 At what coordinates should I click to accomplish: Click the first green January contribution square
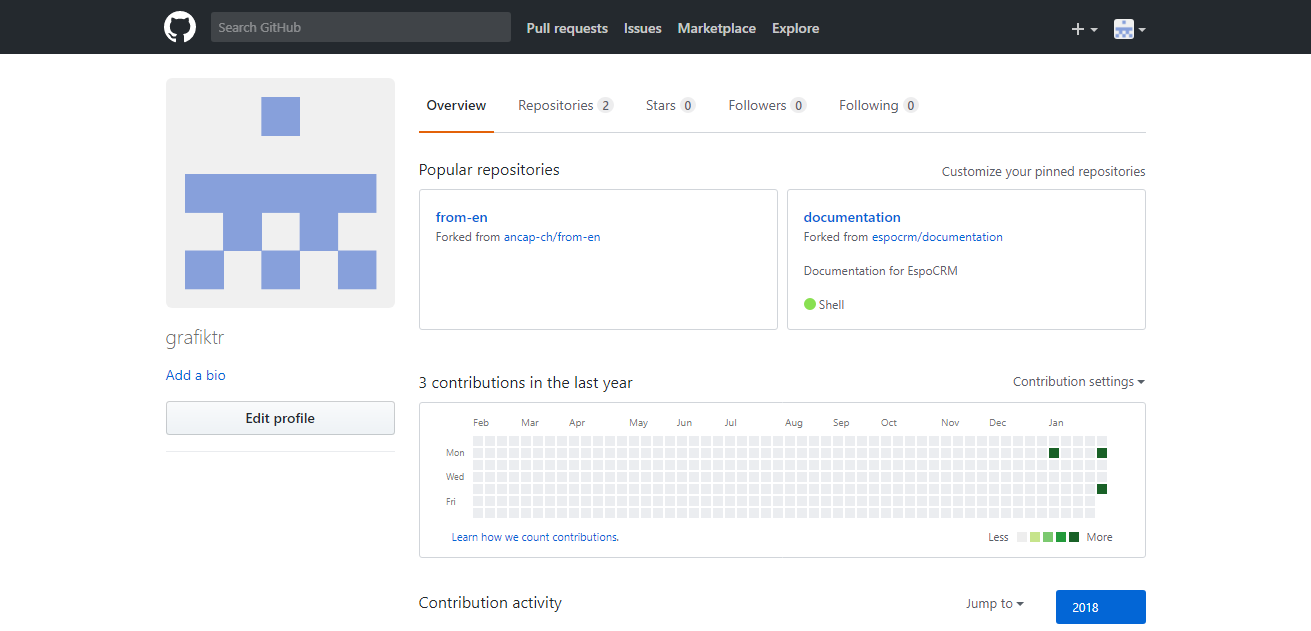click(1054, 453)
